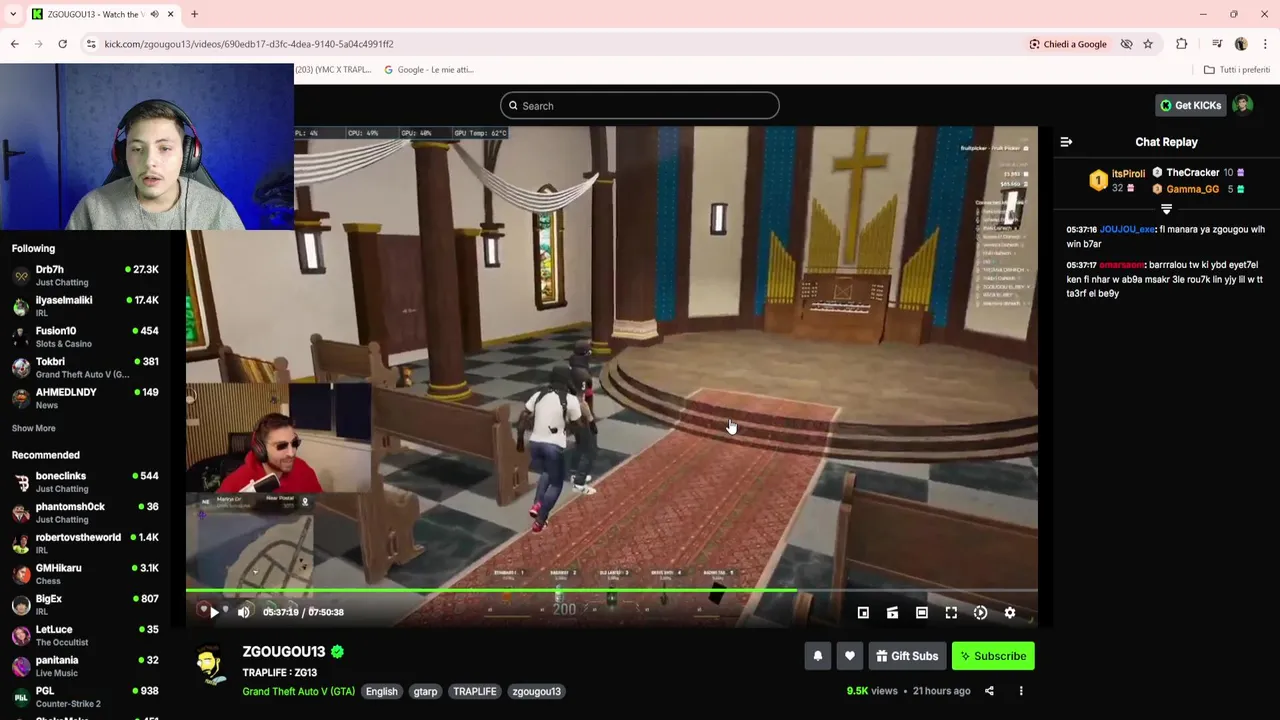This screenshot has height=720, width=1280.
Task: Open LetLuce recommended channel
Action: [x=85, y=635]
